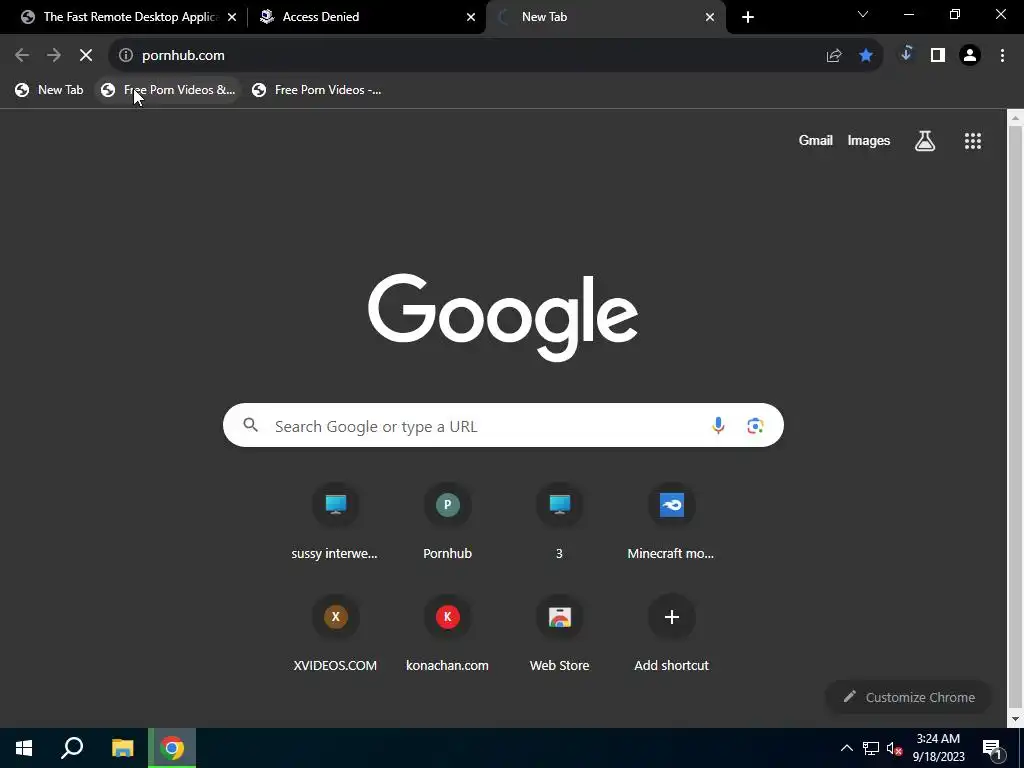Click the muted volume tray icon
The width and height of the screenshot is (1024, 768).
894,748
